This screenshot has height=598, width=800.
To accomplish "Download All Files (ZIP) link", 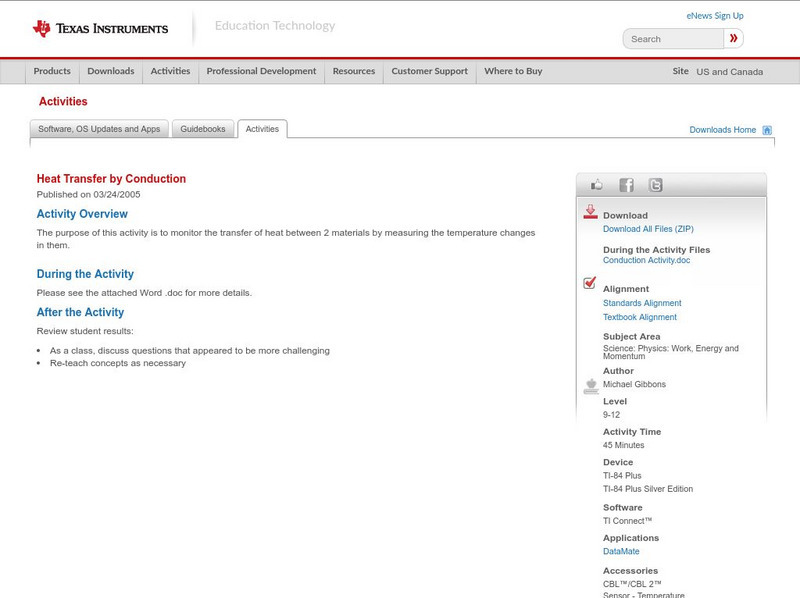I will [x=648, y=229].
